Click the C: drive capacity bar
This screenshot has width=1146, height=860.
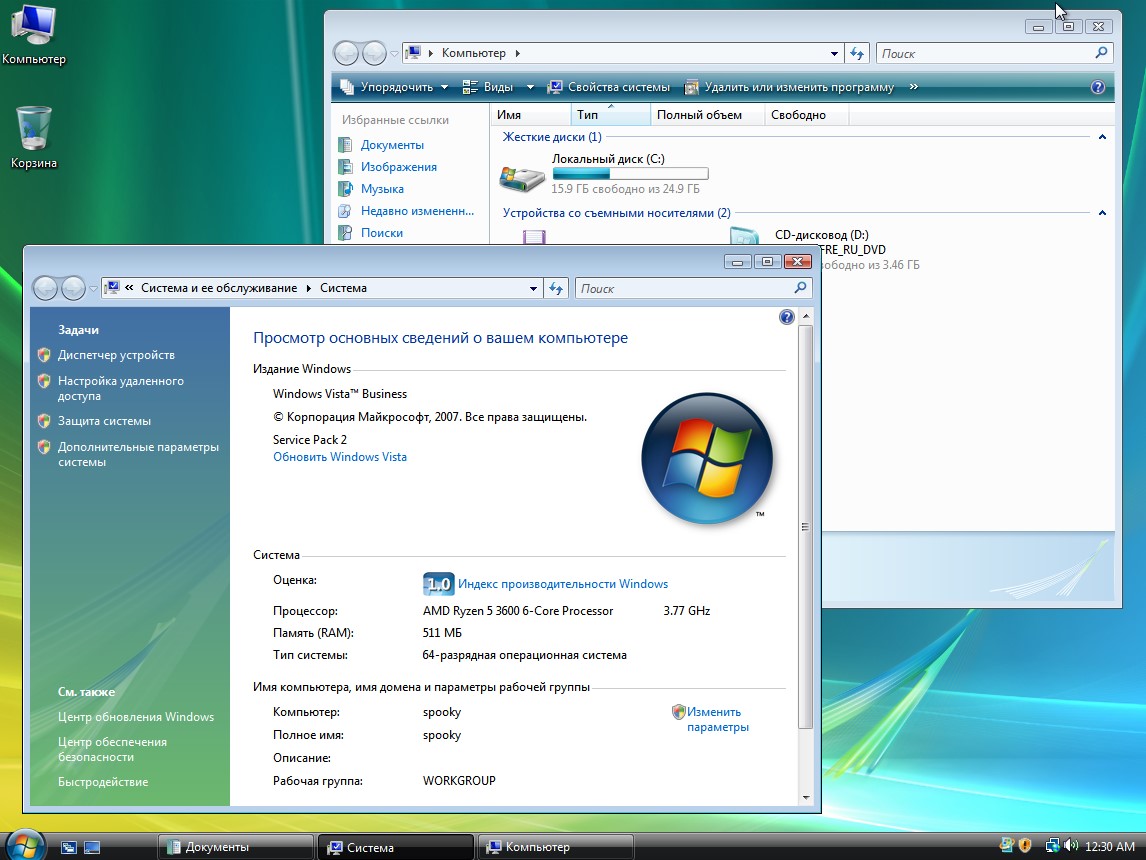[630, 174]
